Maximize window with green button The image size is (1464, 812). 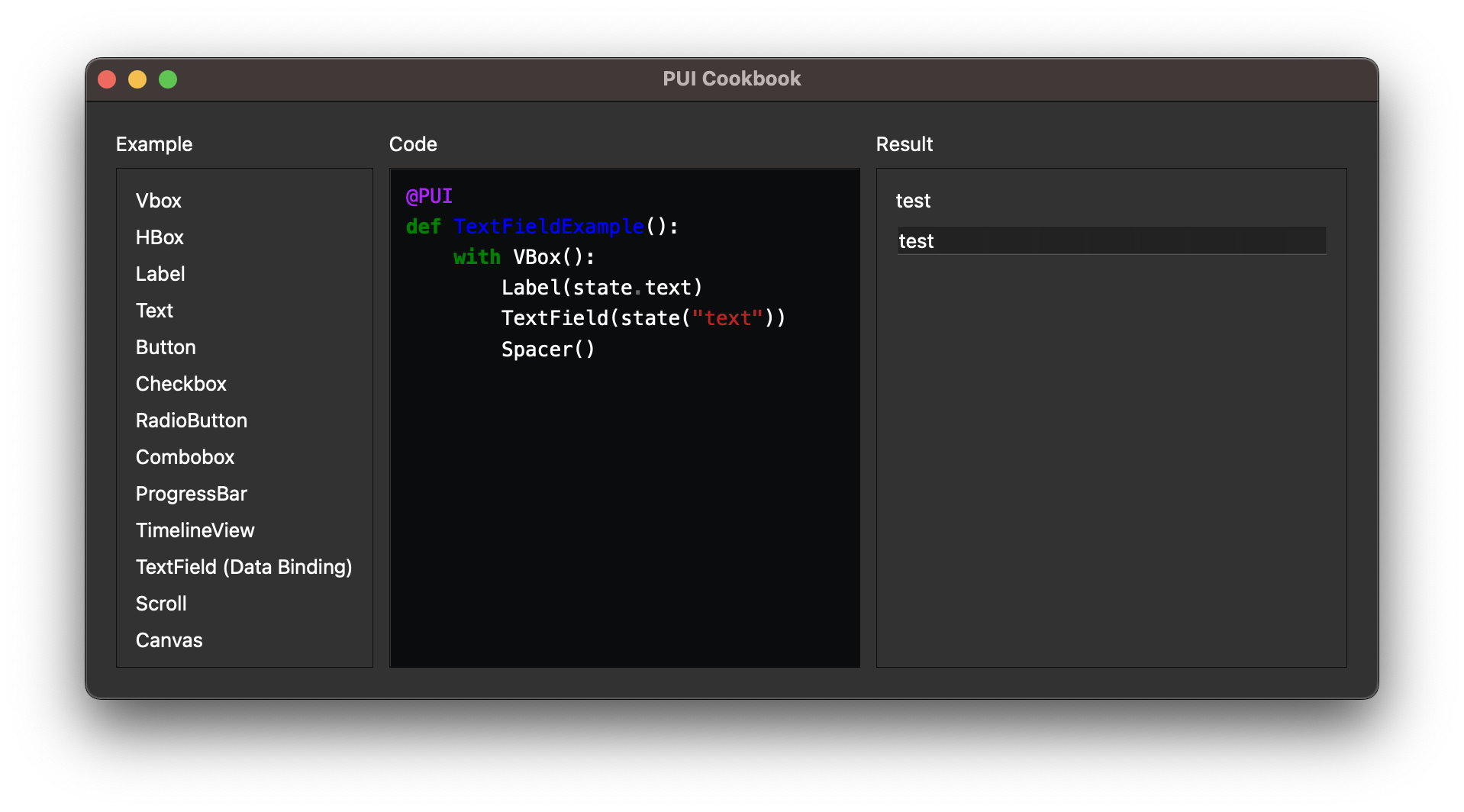pyautogui.click(x=168, y=79)
